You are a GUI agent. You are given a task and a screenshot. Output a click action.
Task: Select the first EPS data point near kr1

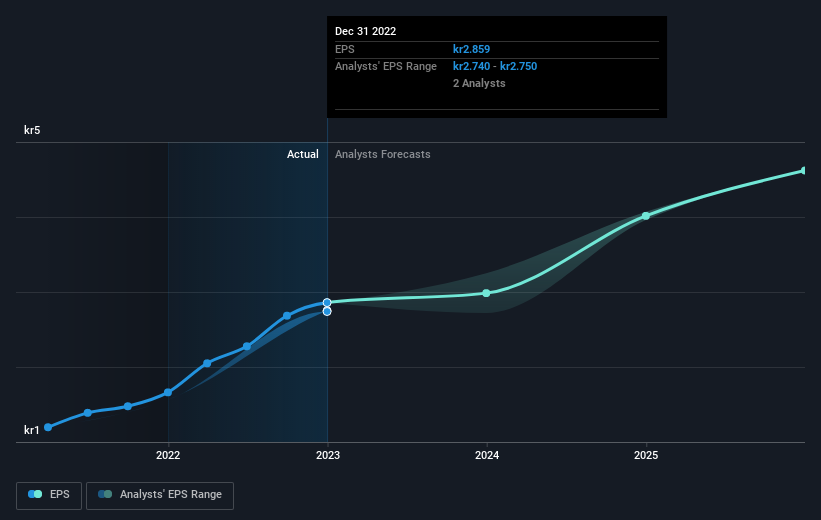point(48,427)
